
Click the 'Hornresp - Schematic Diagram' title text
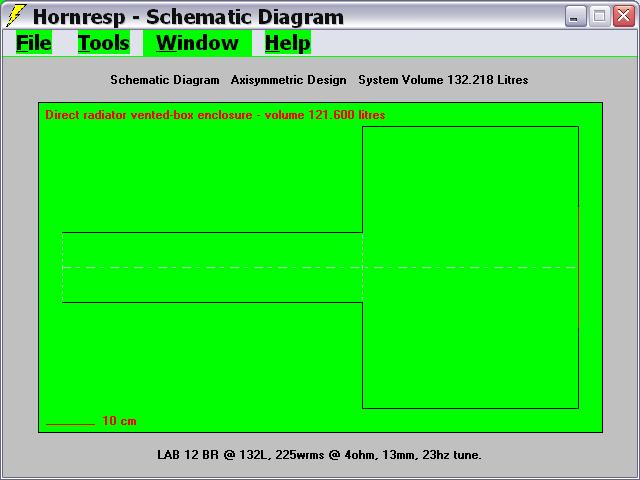[x=188, y=17]
